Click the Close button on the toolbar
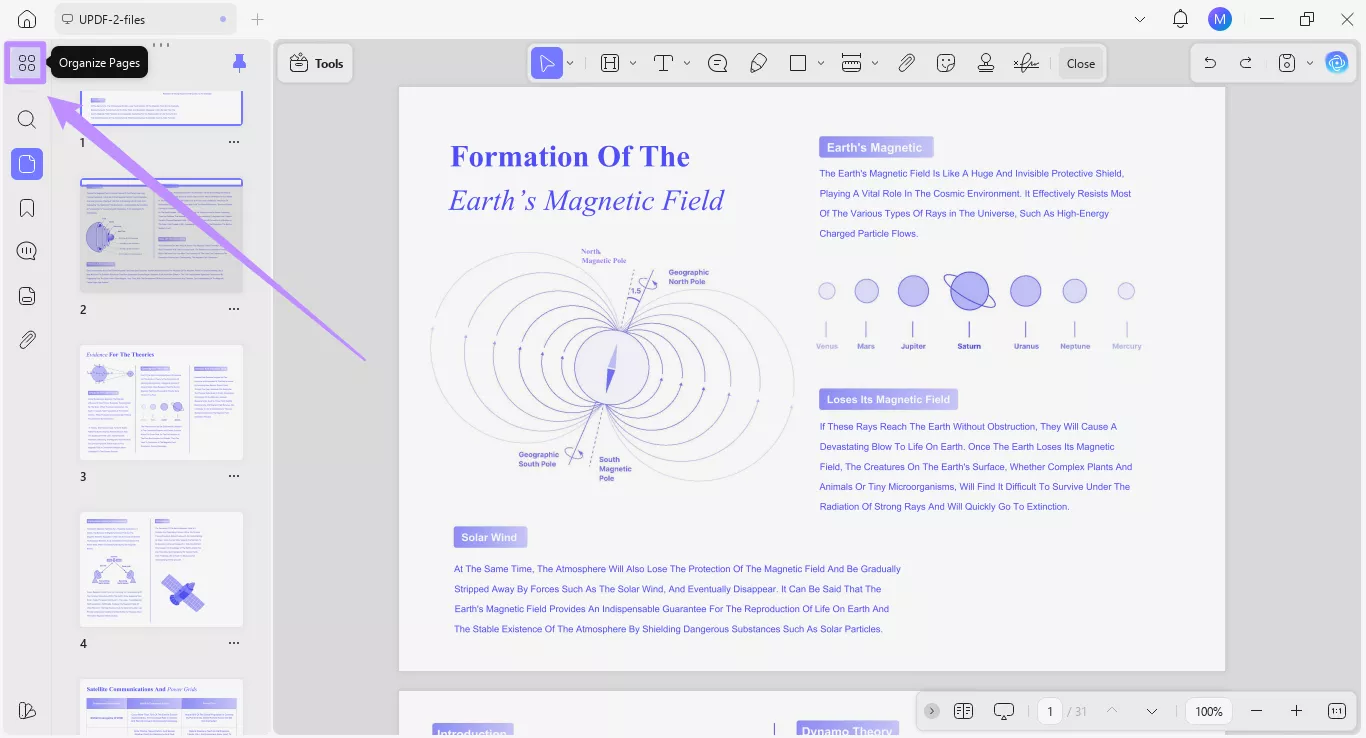Viewport: 1366px width, 738px height. coord(1080,62)
